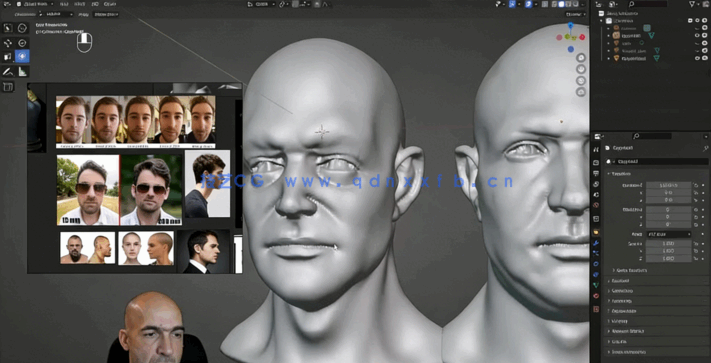Switch viewport shading to Solid

pyautogui.click(x=561, y=4)
